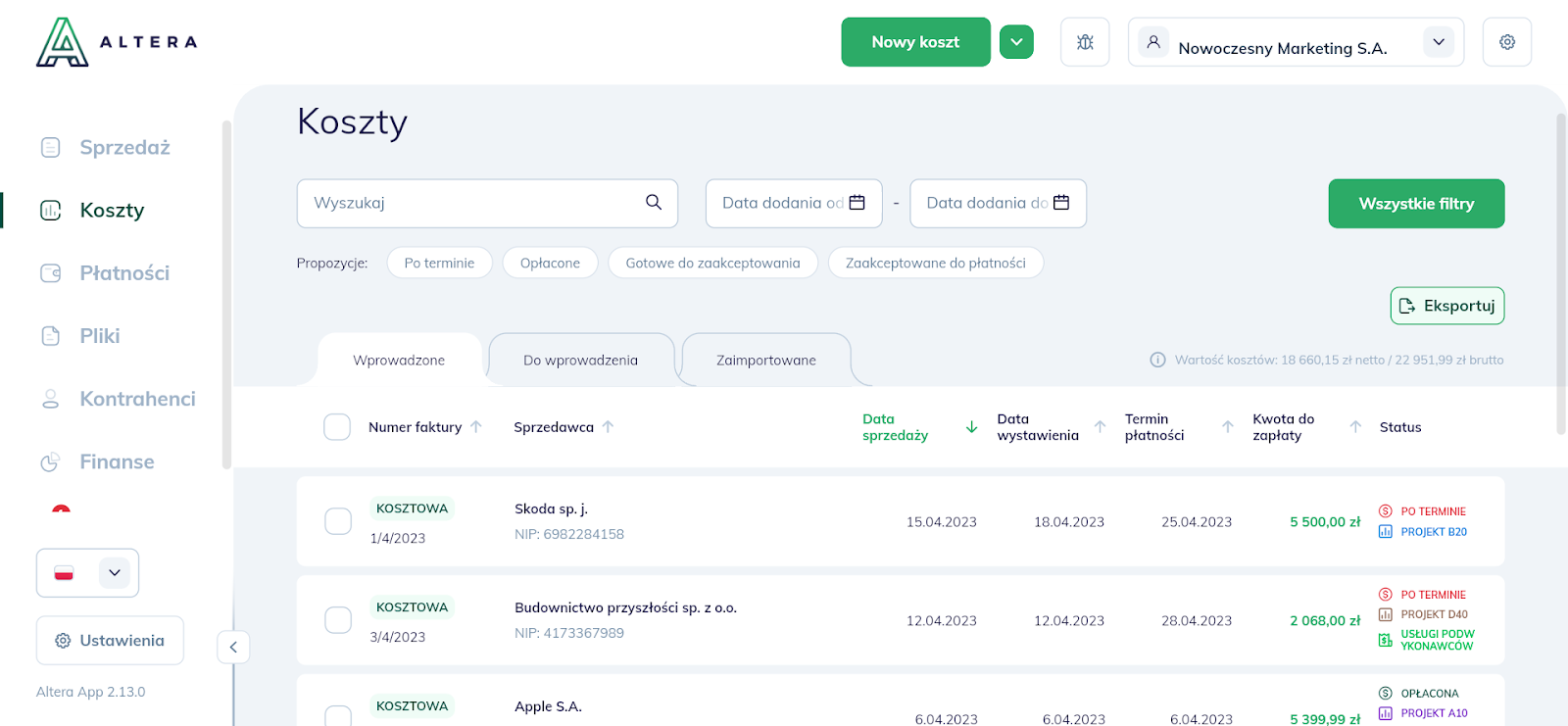Sort by Kwota do zapłaty arrow

[x=1355, y=426]
